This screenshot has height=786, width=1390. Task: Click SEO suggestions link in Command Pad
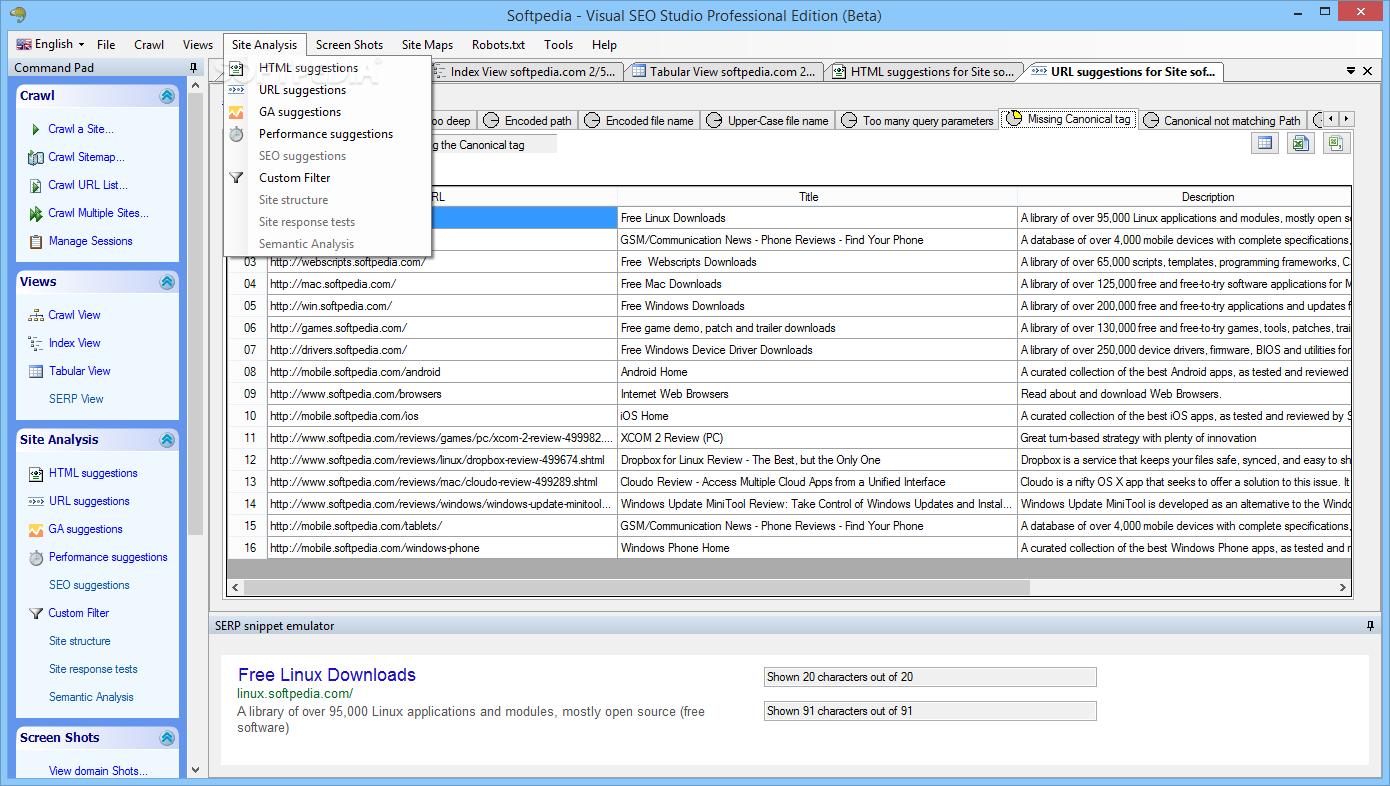point(89,585)
